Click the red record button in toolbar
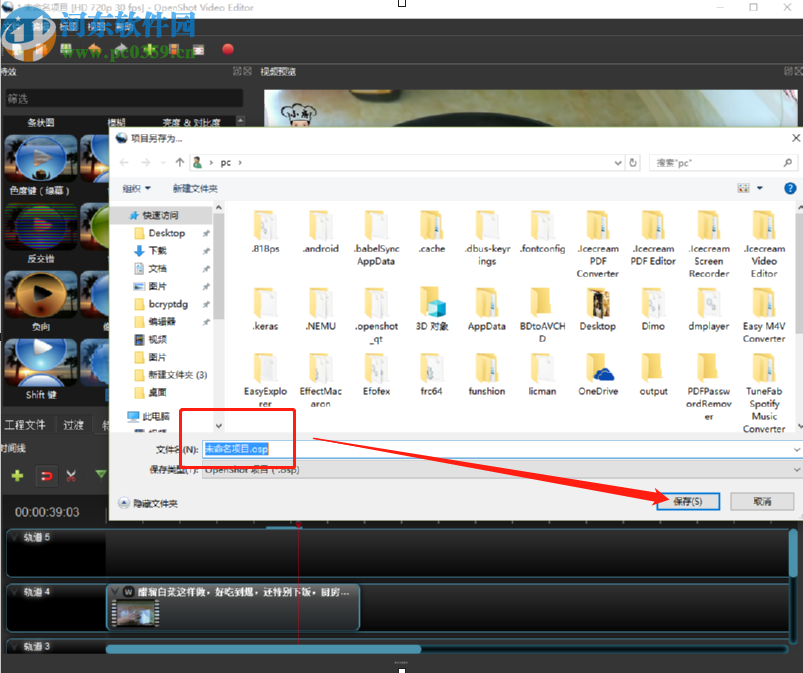This screenshot has width=803, height=673. tap(227, 49)
